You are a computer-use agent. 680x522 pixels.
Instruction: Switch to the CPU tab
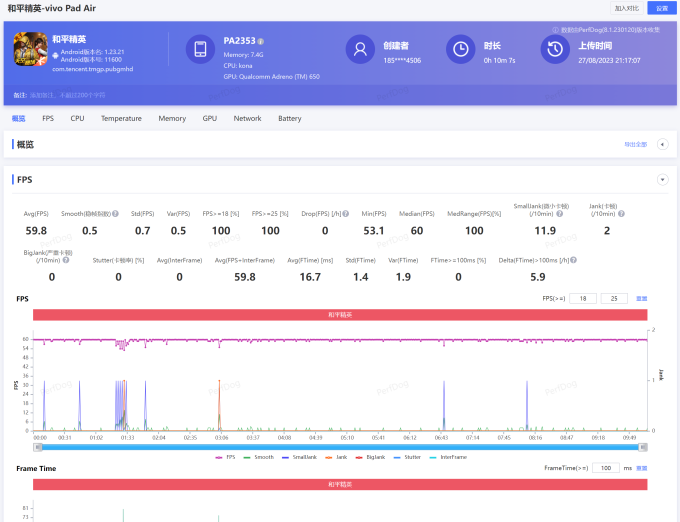77,118
